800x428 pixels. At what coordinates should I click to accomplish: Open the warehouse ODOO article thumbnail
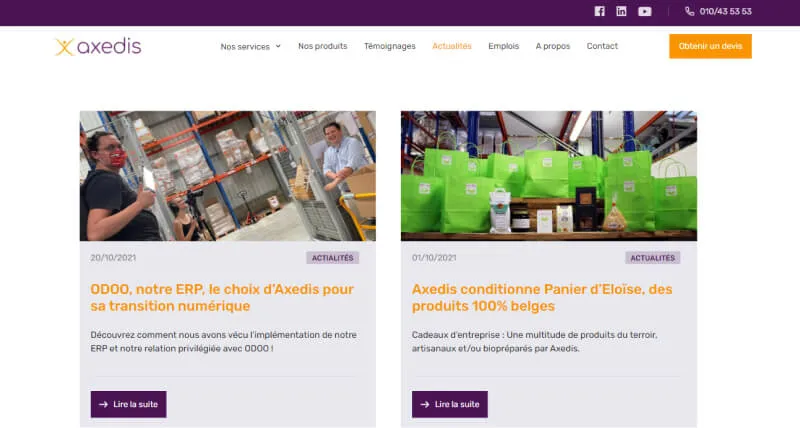point(228,176)
